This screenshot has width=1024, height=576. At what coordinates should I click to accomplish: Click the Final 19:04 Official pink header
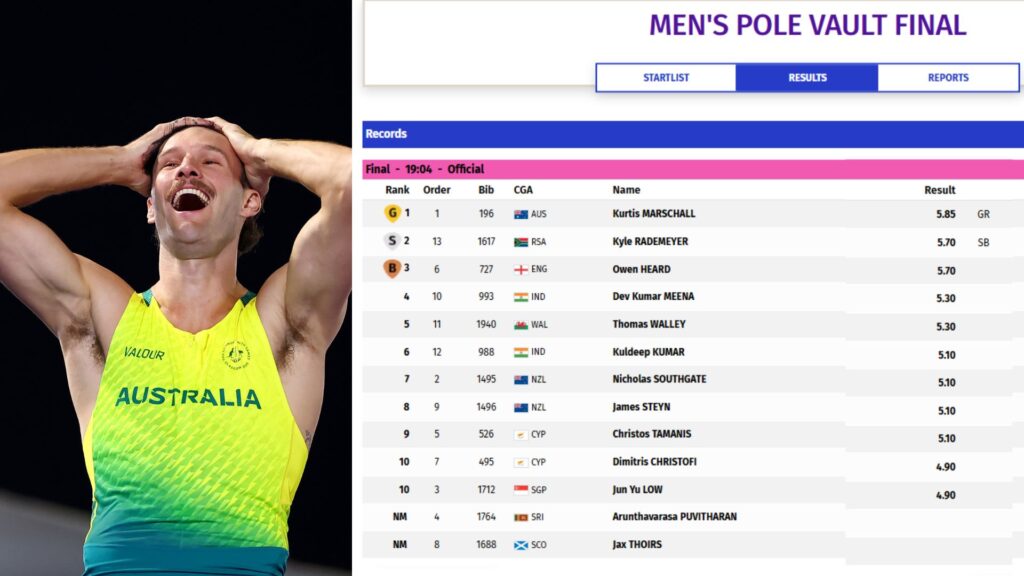[x=693, y=169]
